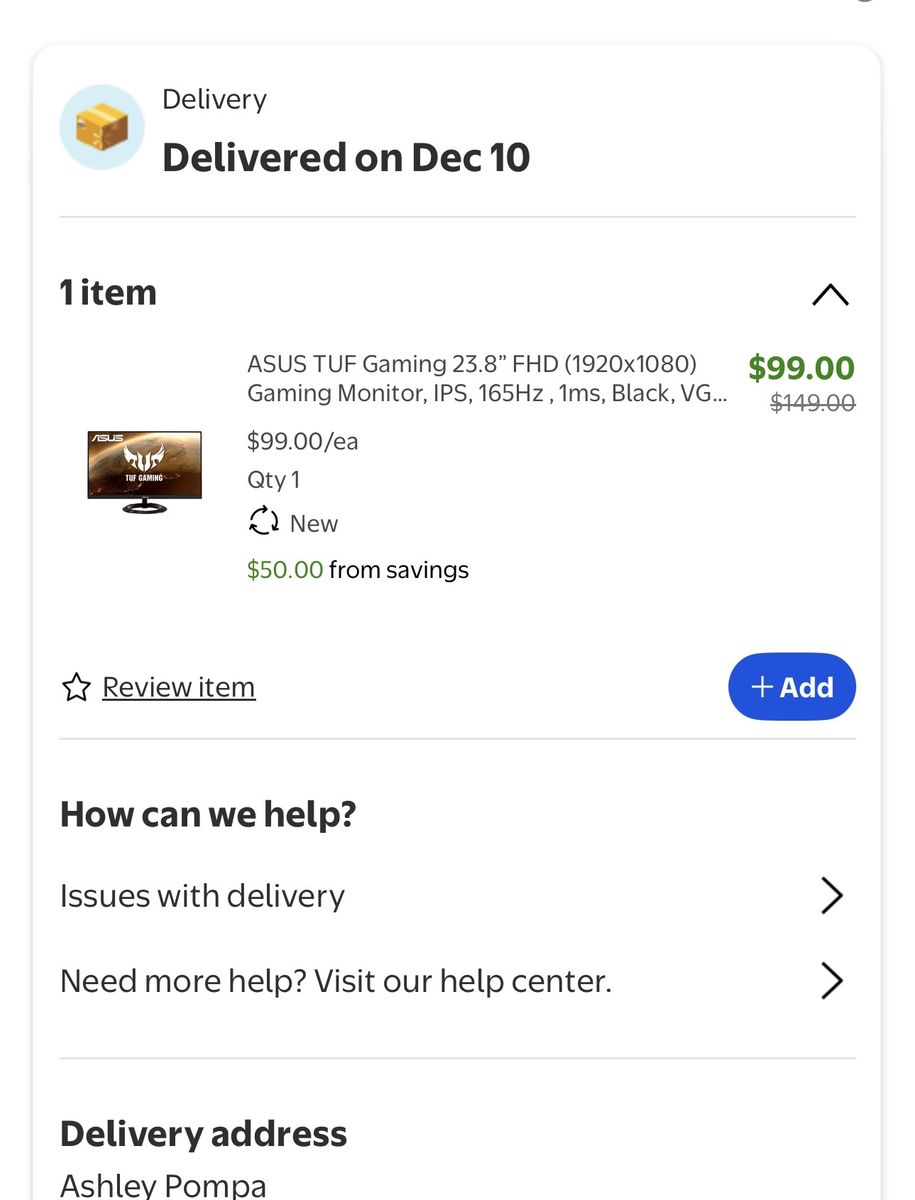Screen dimensions: 915x1200
Task: Select Need more help? Visit our help center
Action: pyautogui.click(x=458, y=981)
